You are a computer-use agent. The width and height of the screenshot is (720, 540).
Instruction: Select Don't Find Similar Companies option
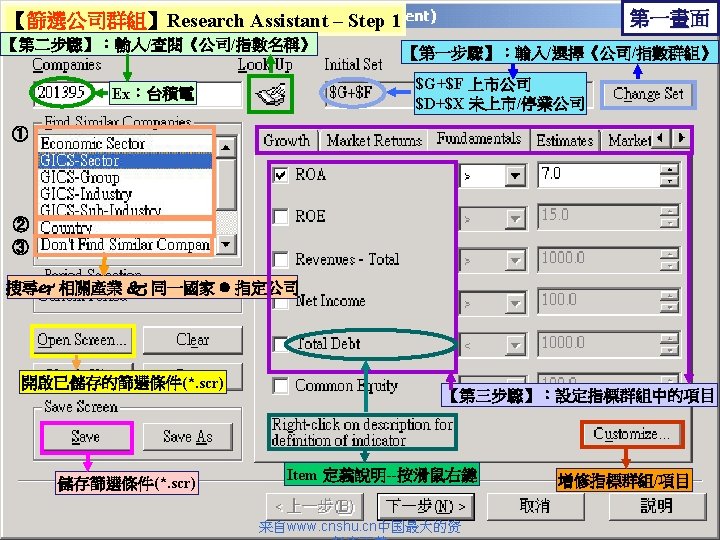(x=125, y=245)
